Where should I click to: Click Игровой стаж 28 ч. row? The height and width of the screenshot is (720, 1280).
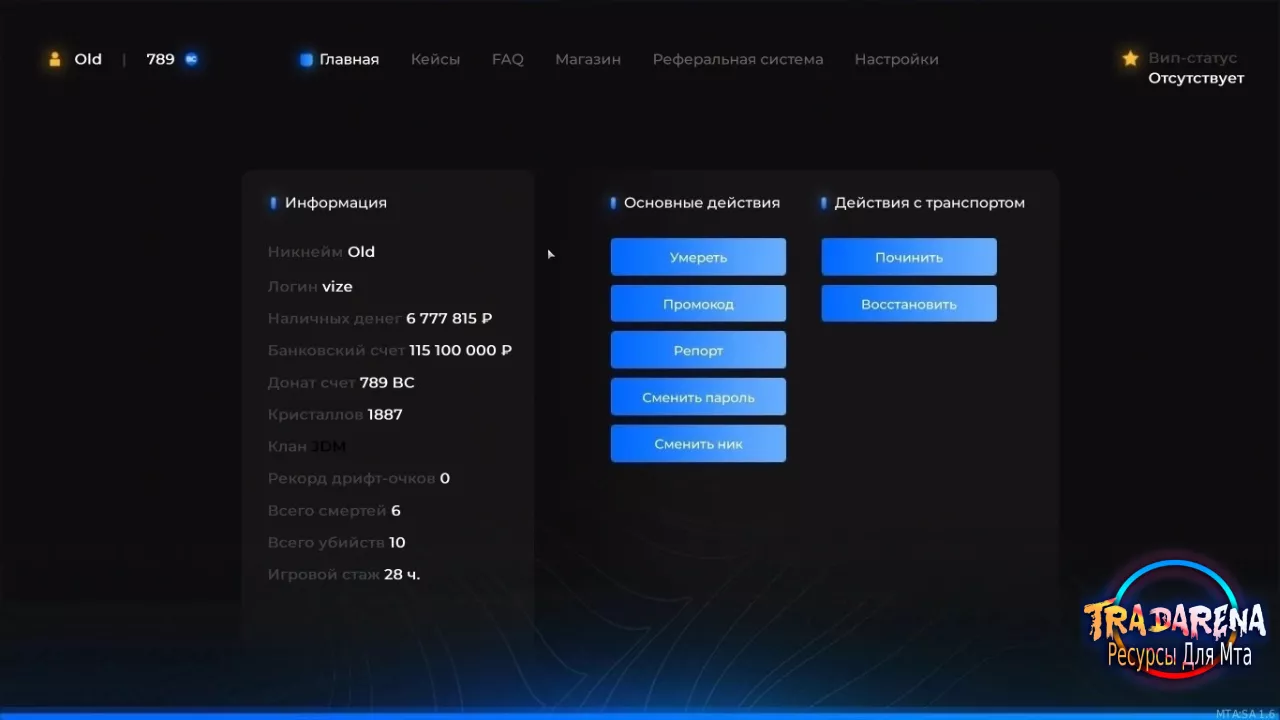click(x=344, y=574)
